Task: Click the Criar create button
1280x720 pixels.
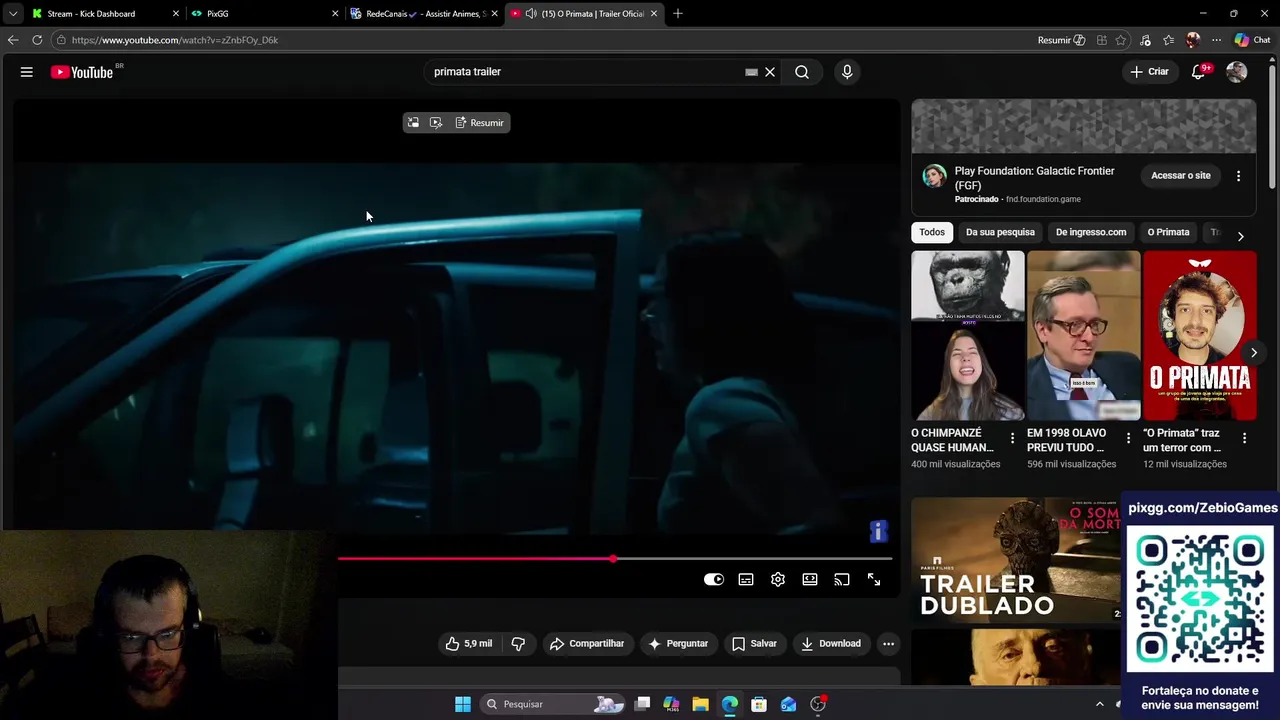Action: click(x=1149, y=72)
